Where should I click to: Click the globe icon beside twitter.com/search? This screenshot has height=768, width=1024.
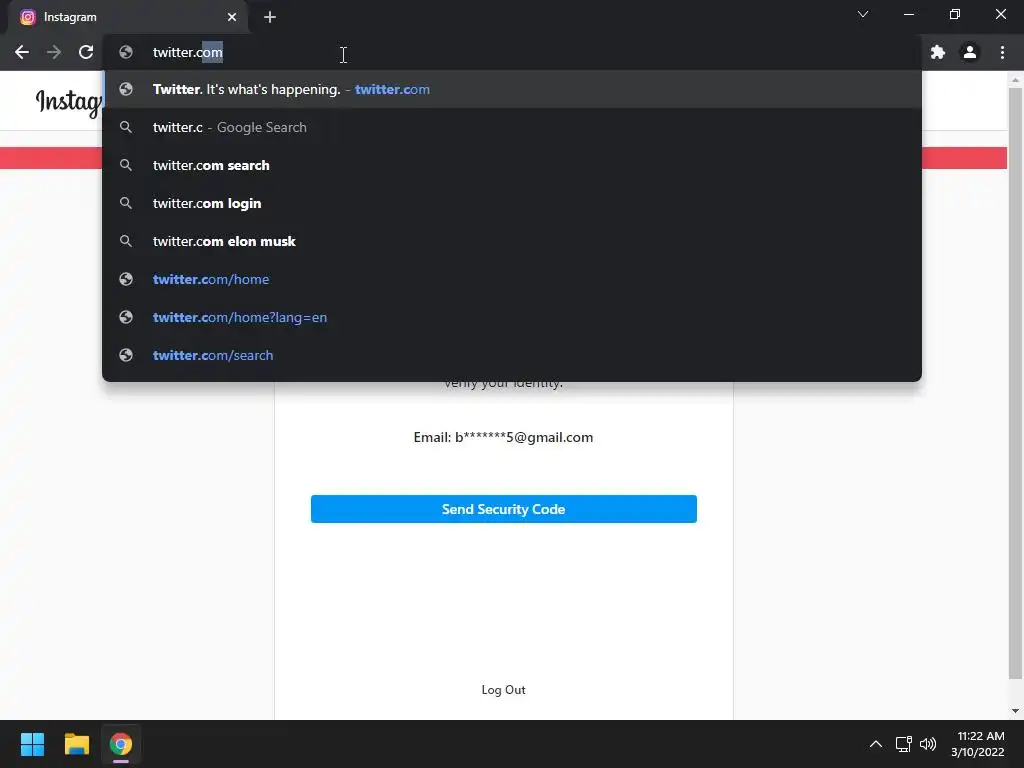(x=126, y=355)
